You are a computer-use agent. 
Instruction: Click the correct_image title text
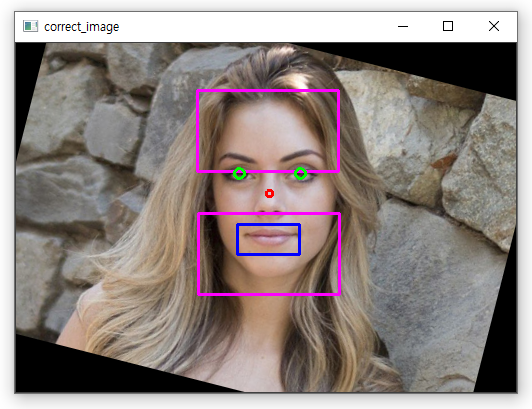click(81, 26)
